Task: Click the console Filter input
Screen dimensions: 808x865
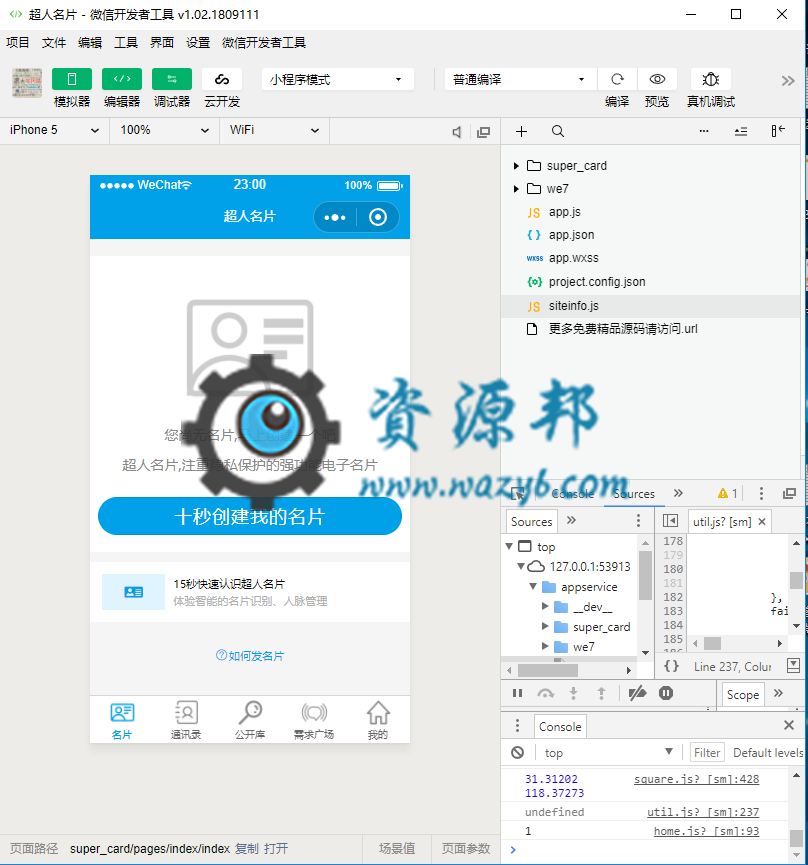Action: (x=707, y=752)
